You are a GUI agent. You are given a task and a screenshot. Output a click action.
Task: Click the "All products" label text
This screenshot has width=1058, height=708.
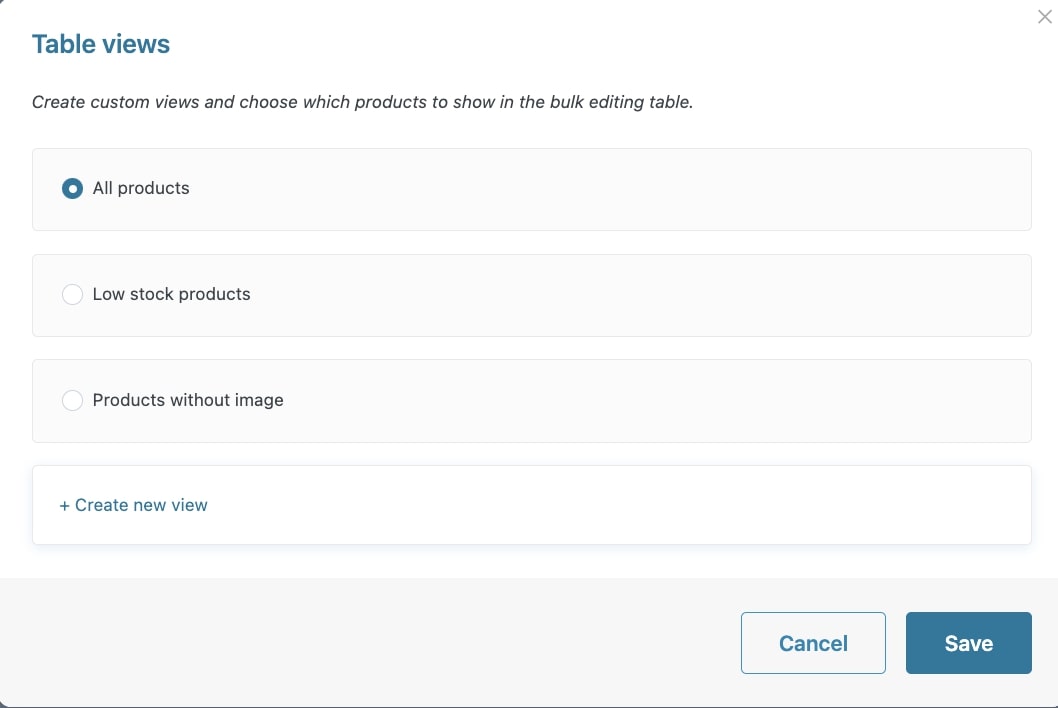tap(141, 189)
